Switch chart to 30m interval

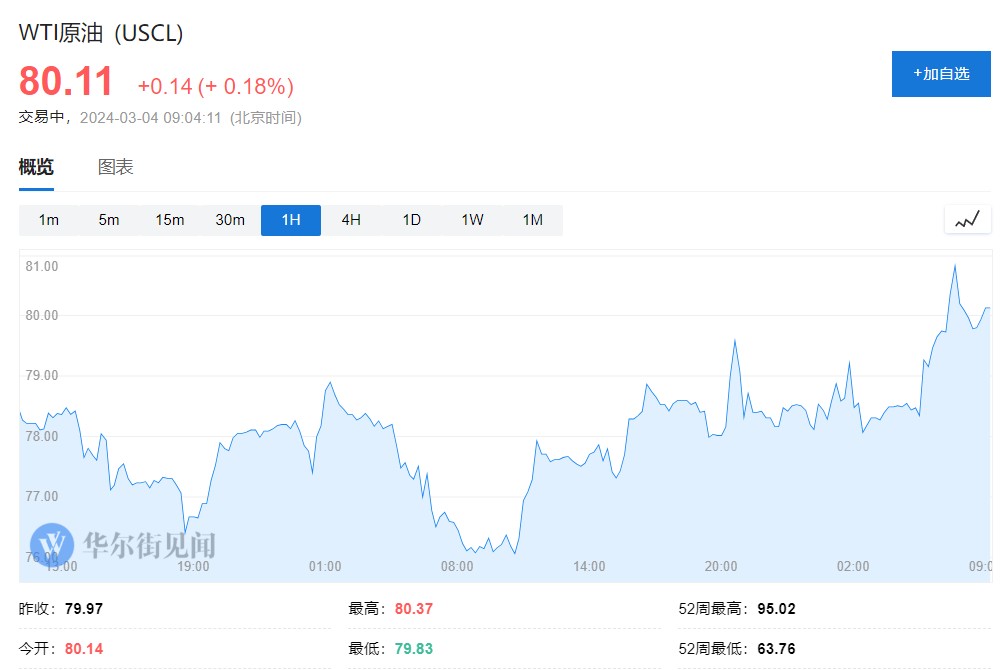tap(230, 220)
